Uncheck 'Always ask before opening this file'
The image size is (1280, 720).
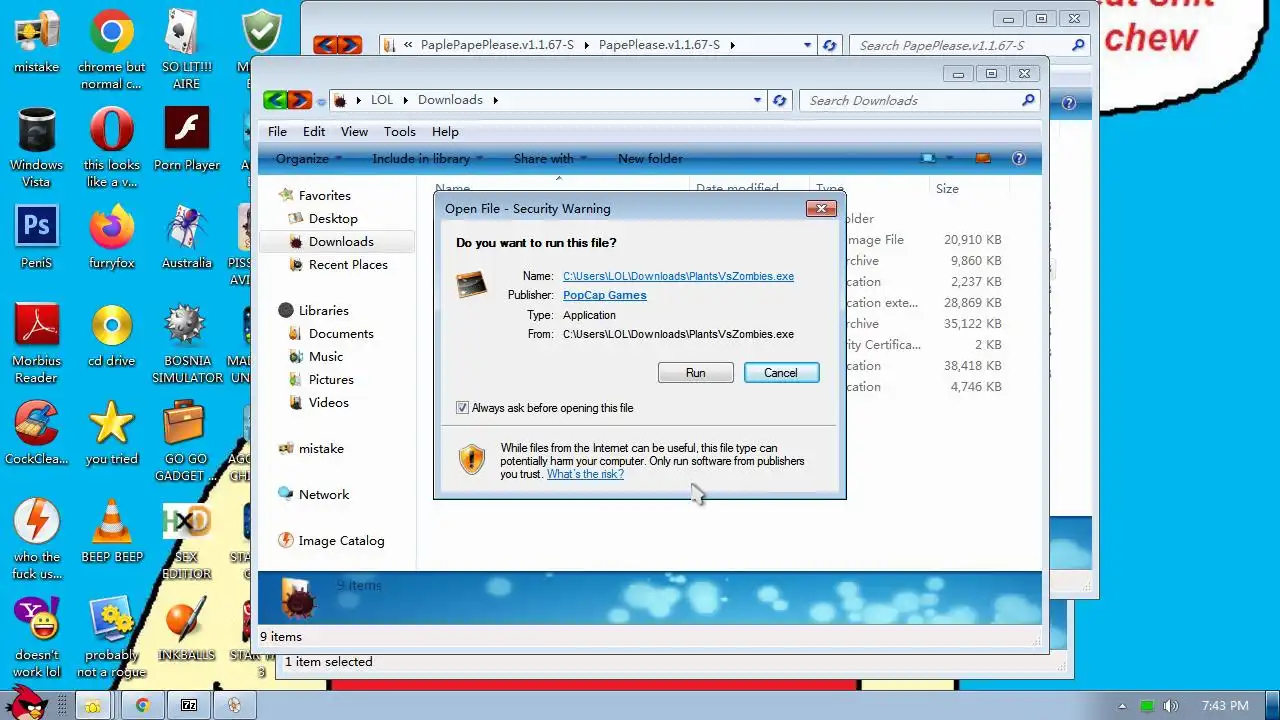(462, 408)
